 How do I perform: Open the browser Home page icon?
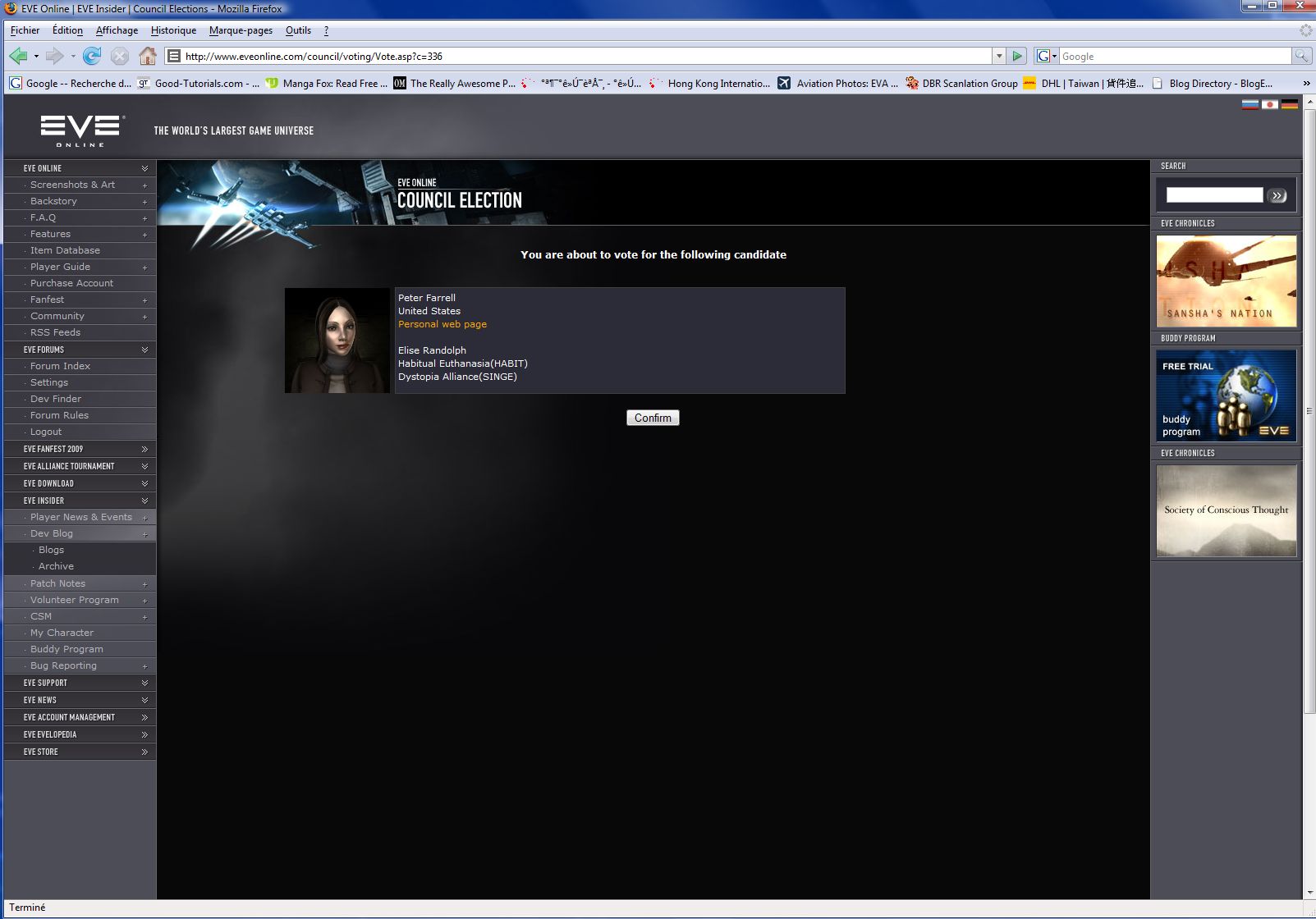point(148,56)
